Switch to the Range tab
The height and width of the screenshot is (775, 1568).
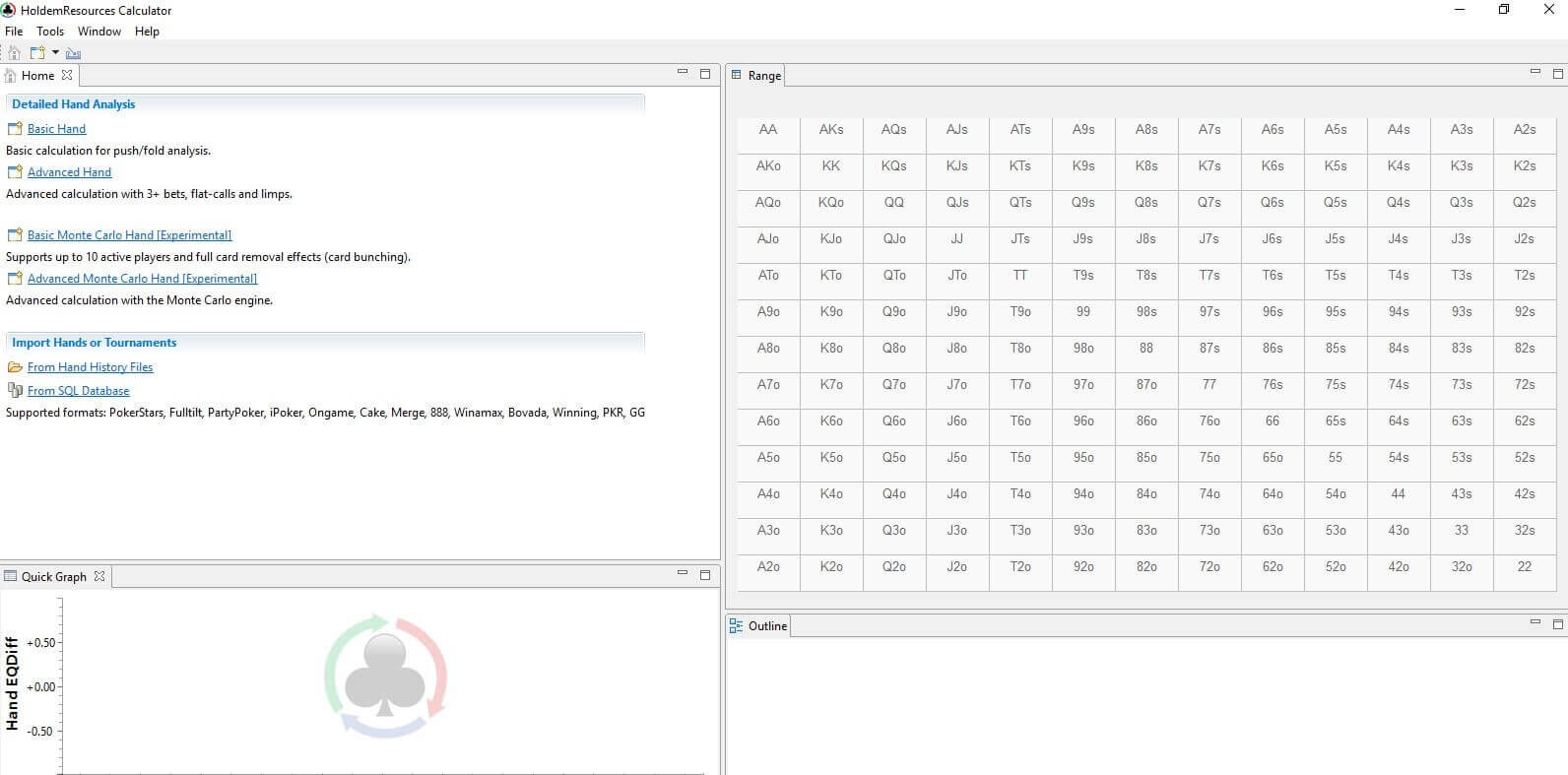(763, 76)
